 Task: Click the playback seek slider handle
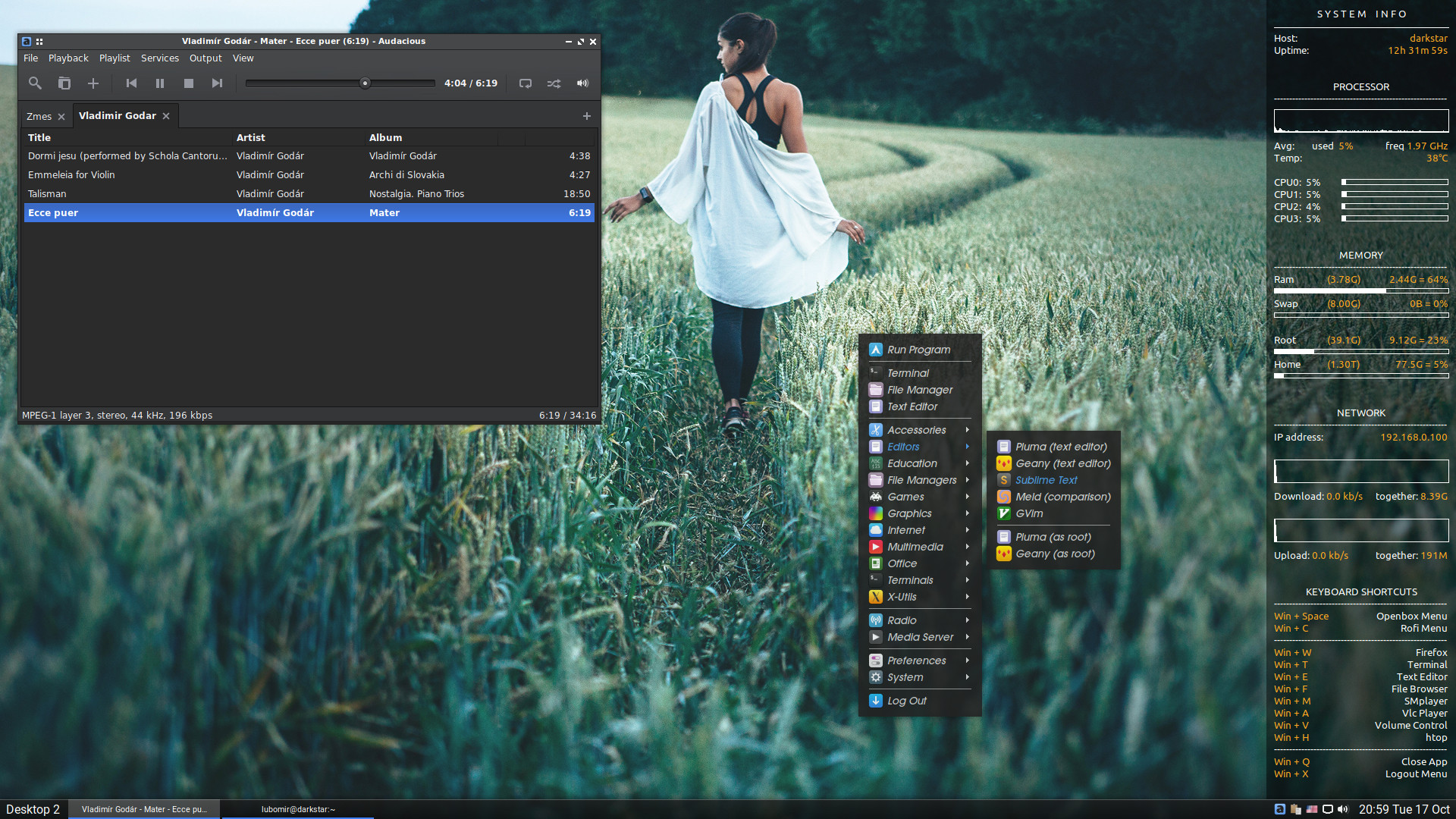pyautogui.click(x=365, y=83)
